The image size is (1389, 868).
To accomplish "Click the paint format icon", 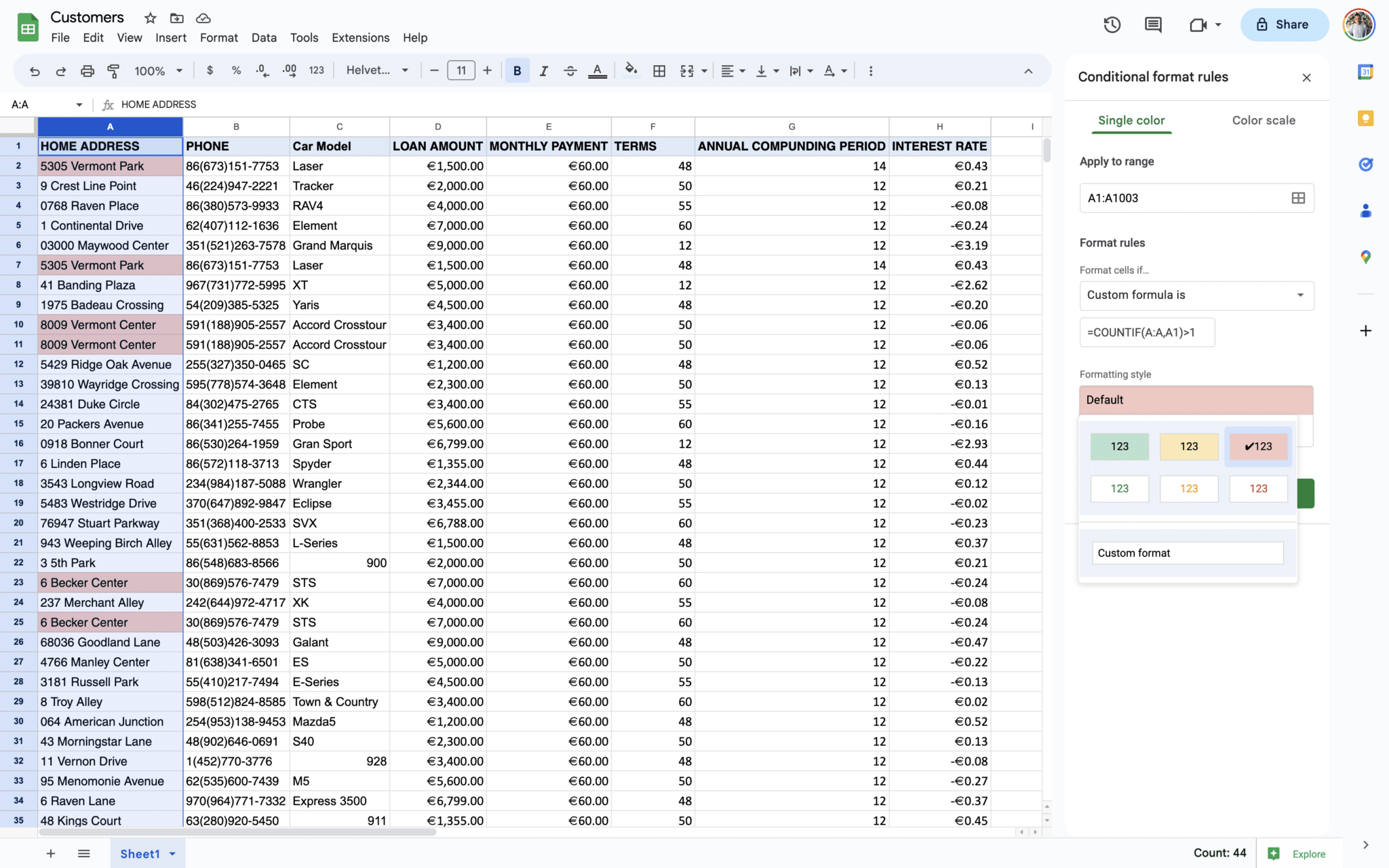I will [113, 71].
